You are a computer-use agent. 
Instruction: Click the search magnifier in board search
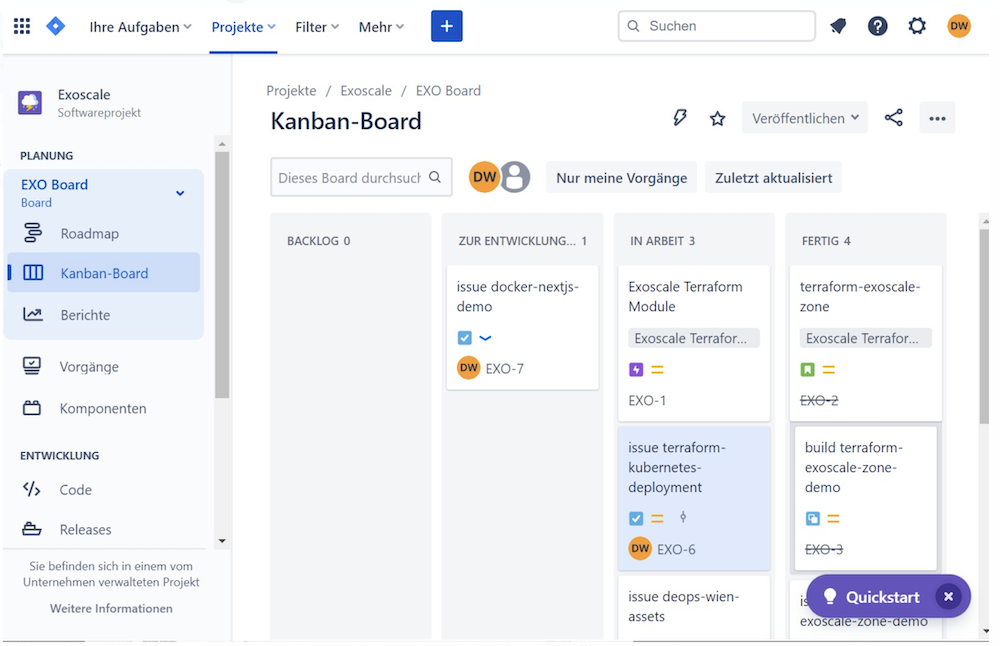435,177
